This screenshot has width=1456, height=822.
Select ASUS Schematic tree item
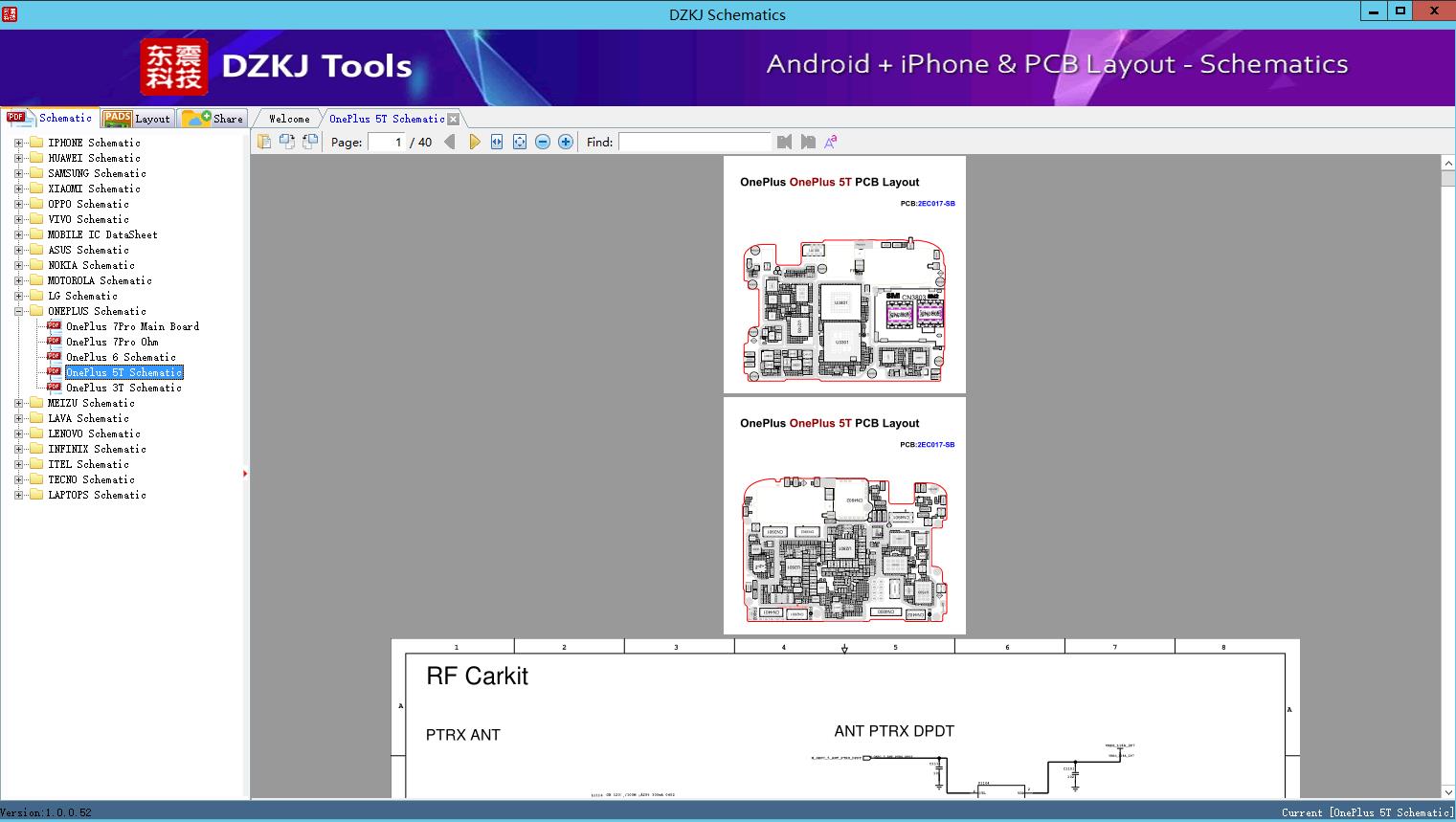click(x=88, y=250)
